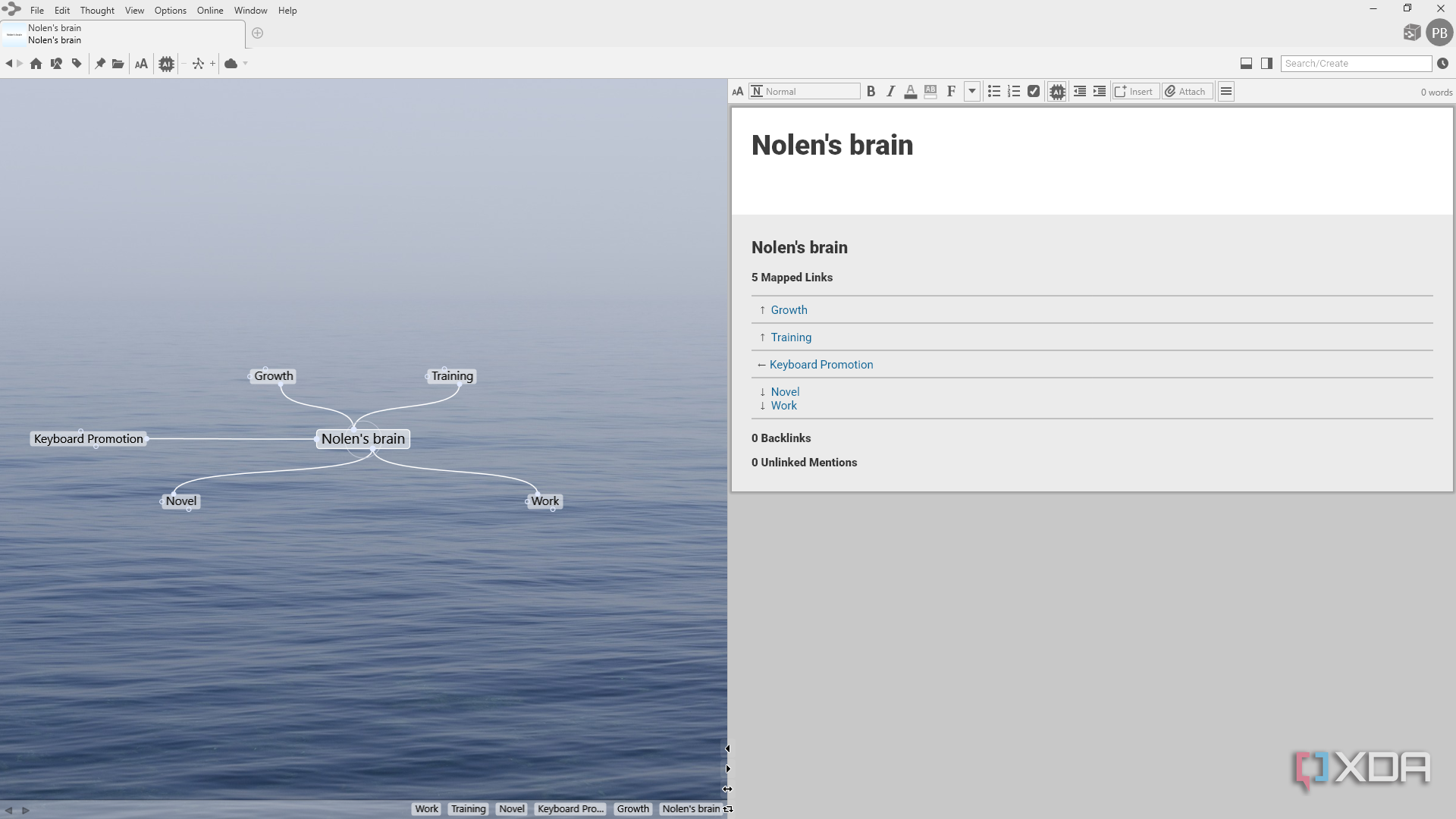Open the Thought menu
This screenshot has width=1456, height=819.
(97, 11)
